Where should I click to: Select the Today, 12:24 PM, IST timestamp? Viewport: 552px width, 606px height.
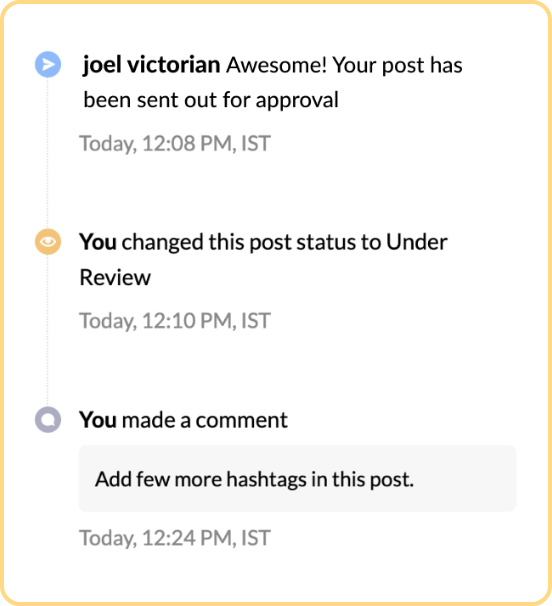(175, 538)
